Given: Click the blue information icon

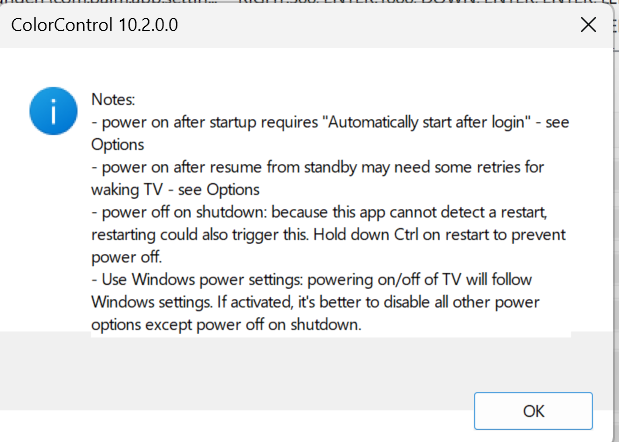Looking at the screenshot, I should (x=53, y=111).
